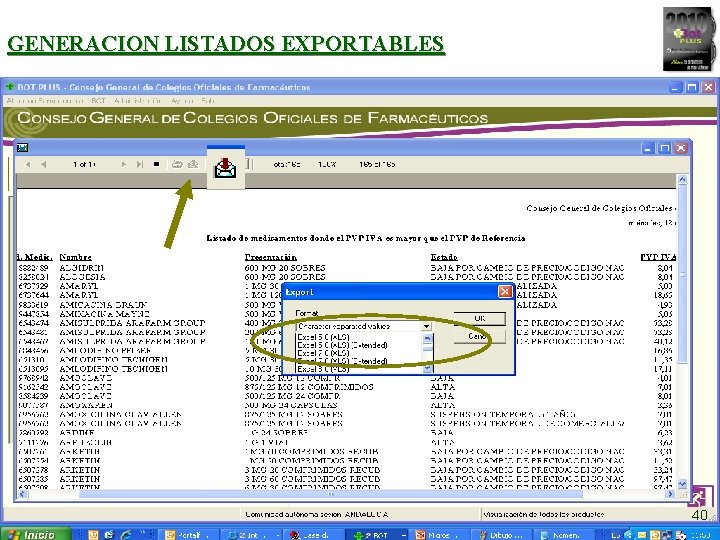Open the first menu in BOT PLUS menu bar

pos(45,101)
